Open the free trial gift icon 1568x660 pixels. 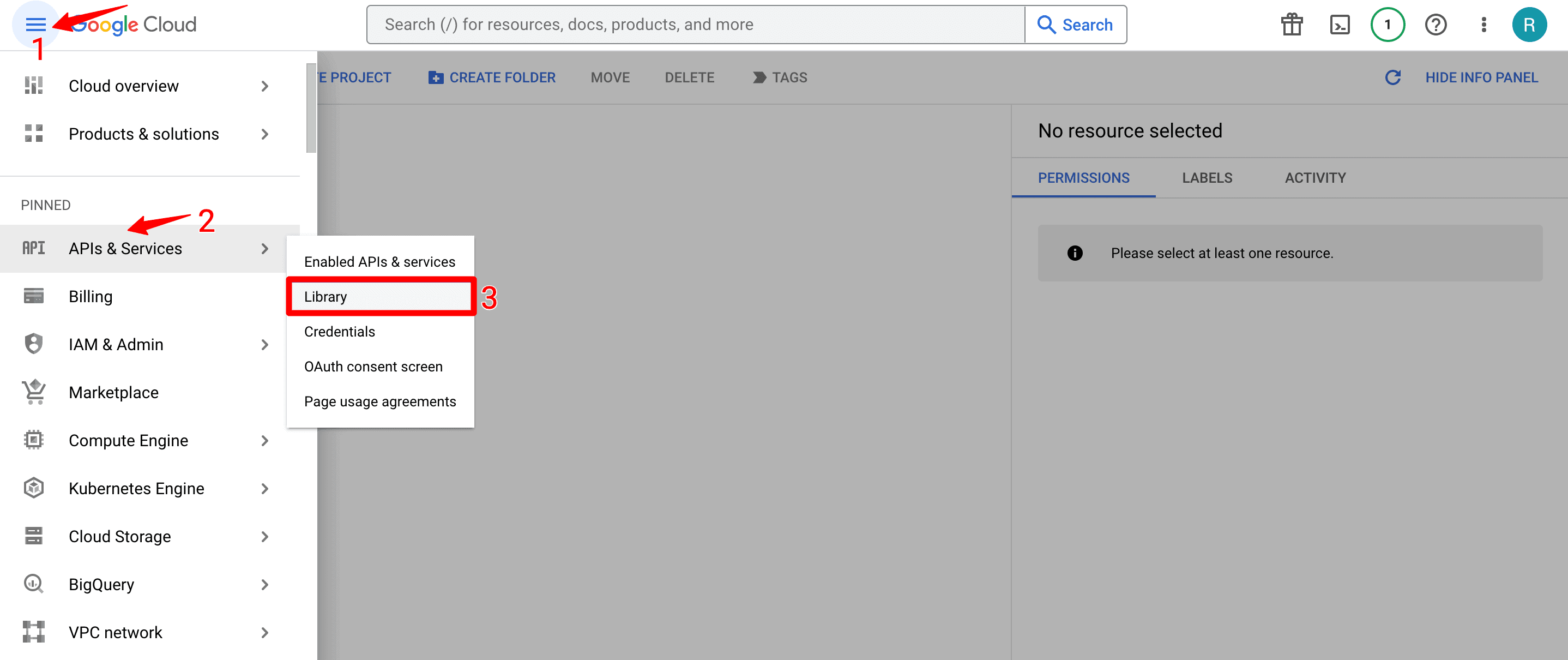tap(1292, 25)
